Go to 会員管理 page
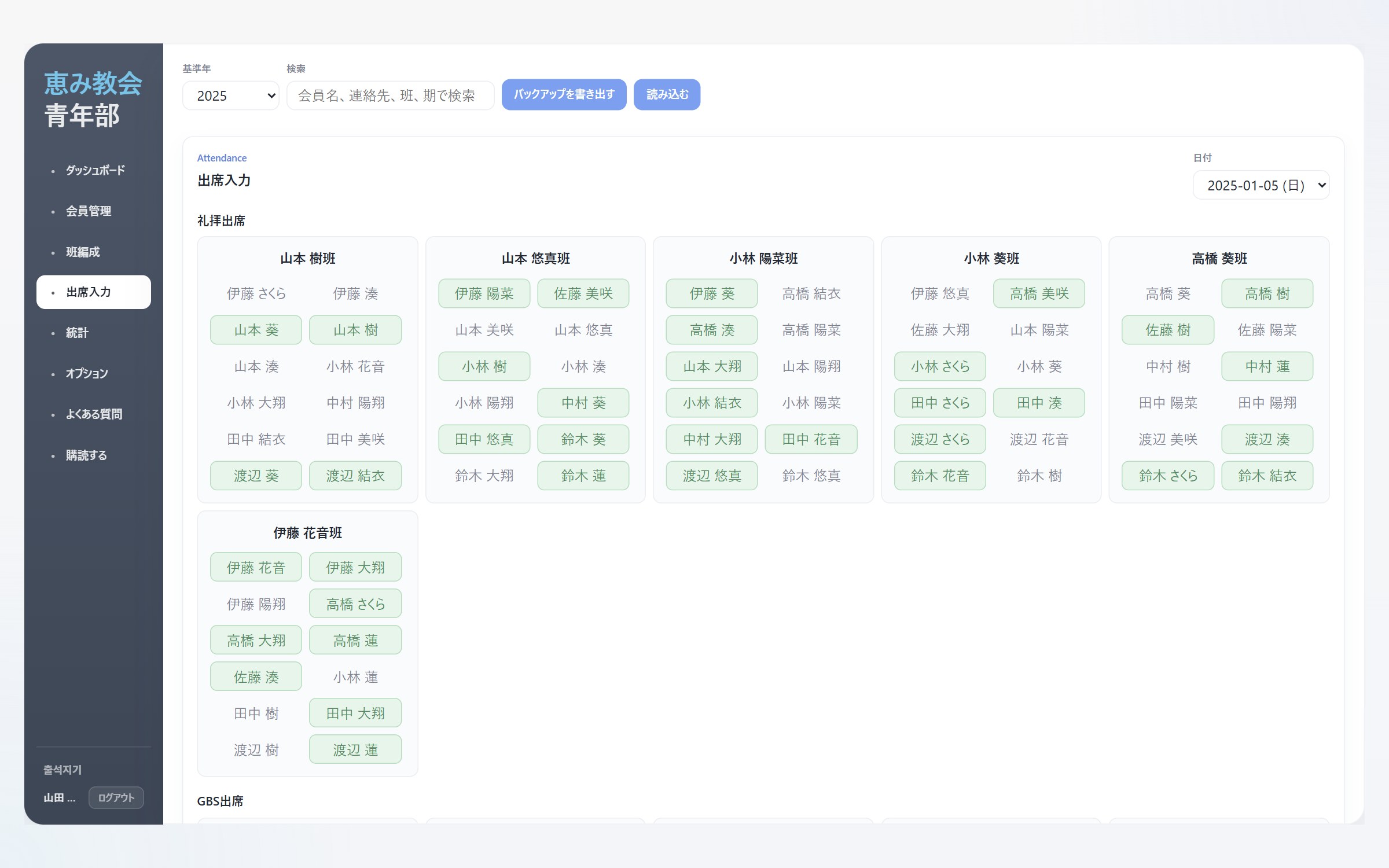Viewport: 1389px width, 868px height. [x=94, y=211]
